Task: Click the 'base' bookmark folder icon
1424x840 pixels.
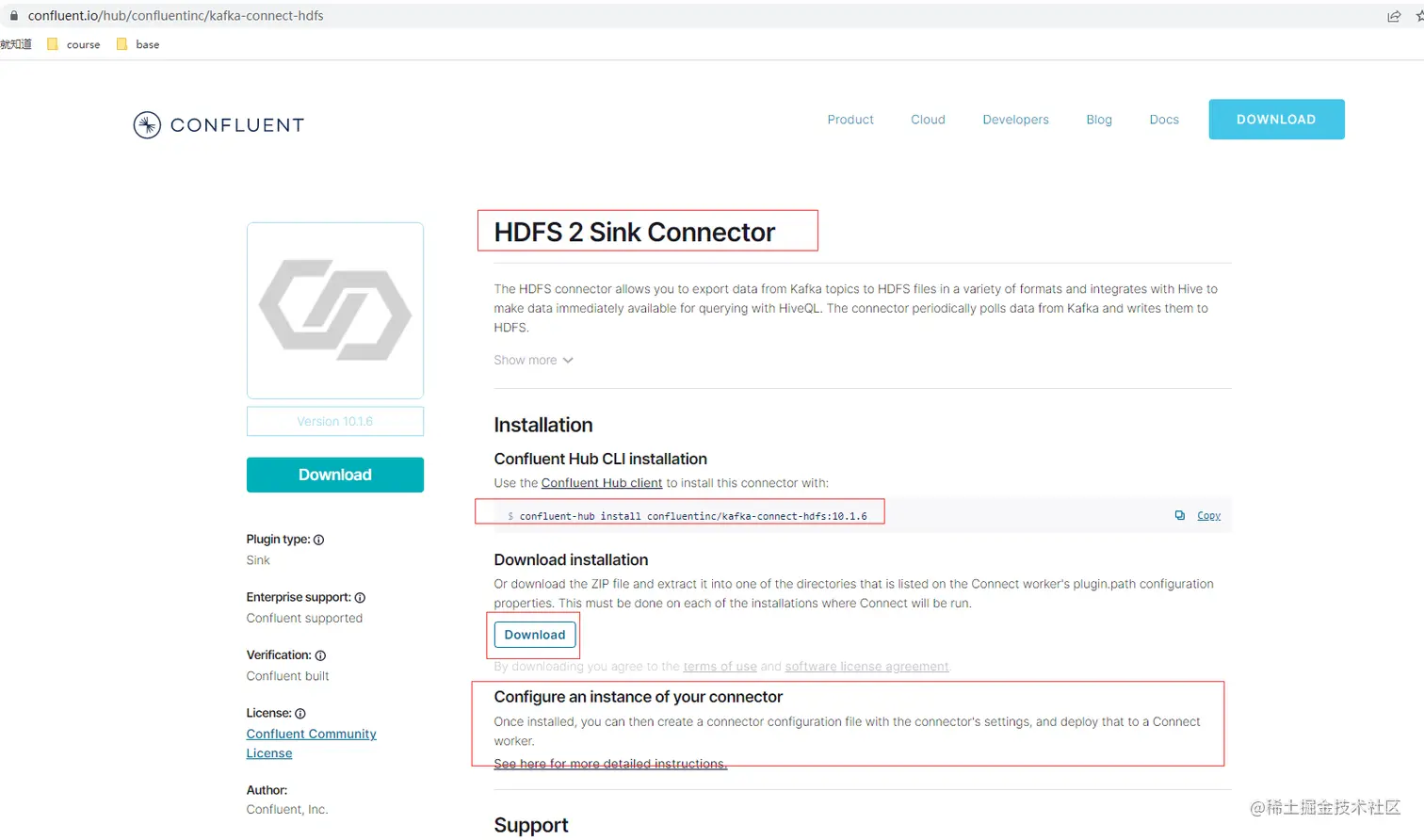Action: [121, 43]
